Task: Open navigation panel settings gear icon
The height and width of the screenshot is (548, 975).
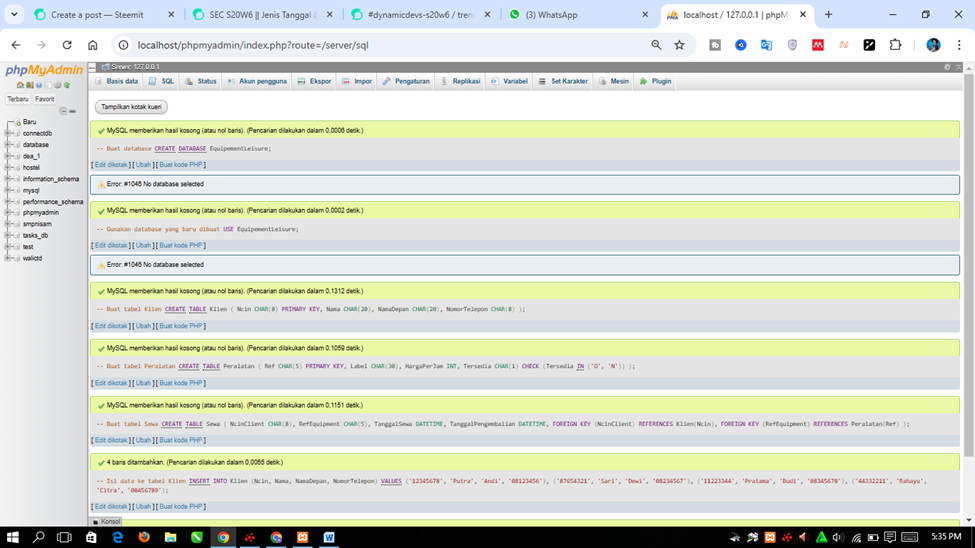Action: coord(58,85)
